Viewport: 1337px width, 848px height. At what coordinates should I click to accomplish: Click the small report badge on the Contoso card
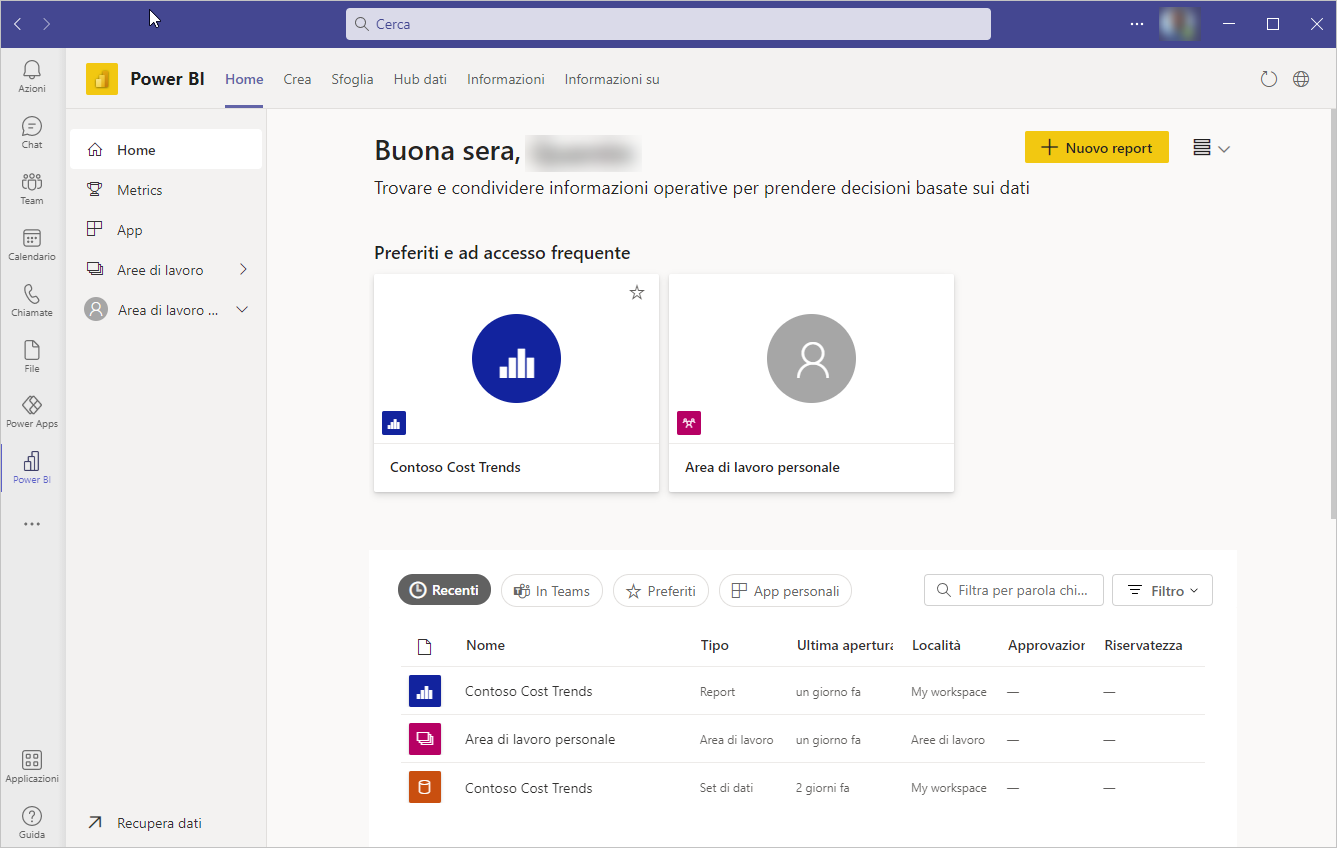click(394, 423)
